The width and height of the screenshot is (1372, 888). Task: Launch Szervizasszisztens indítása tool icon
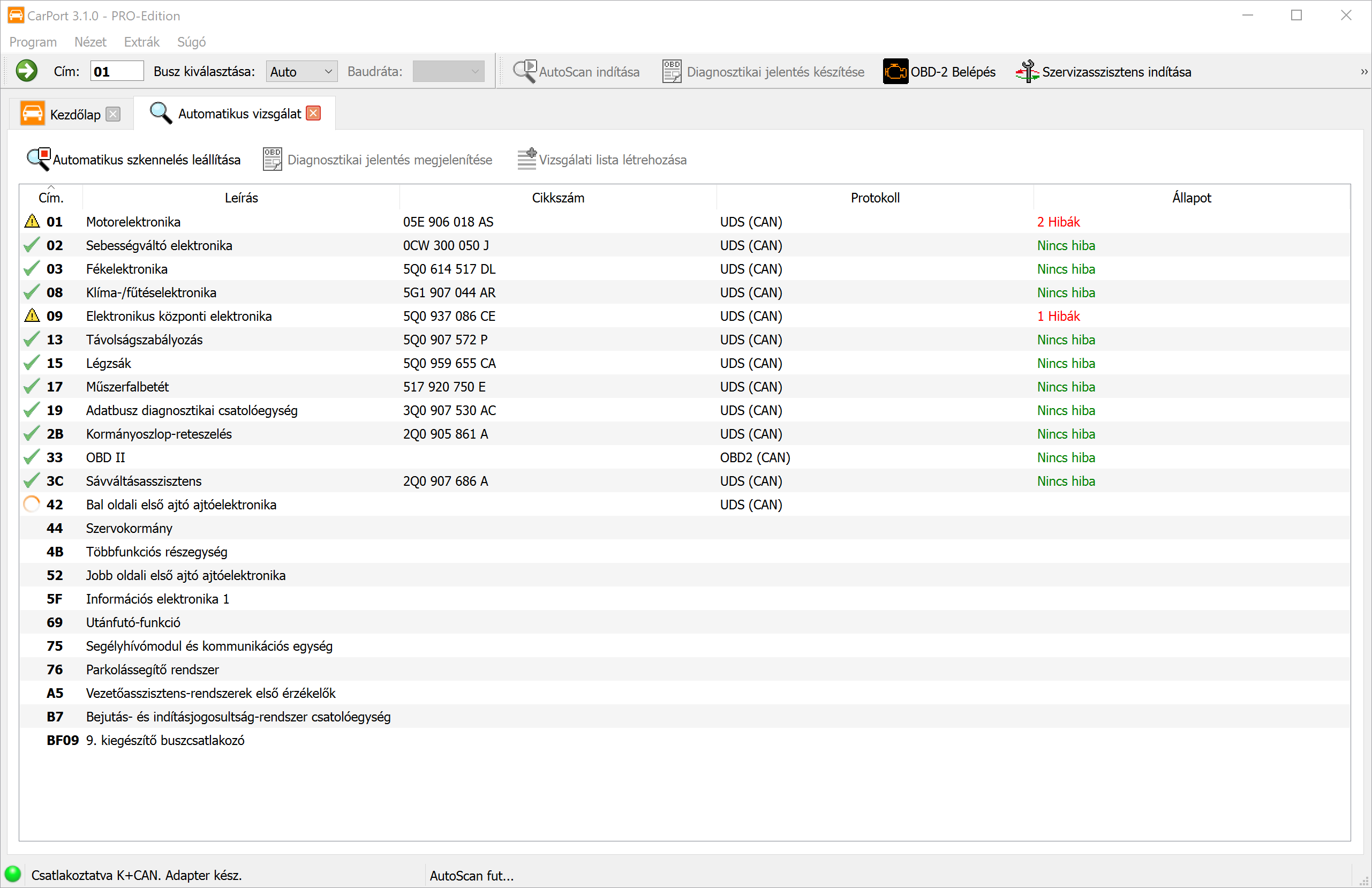(x=1027, y=72)
